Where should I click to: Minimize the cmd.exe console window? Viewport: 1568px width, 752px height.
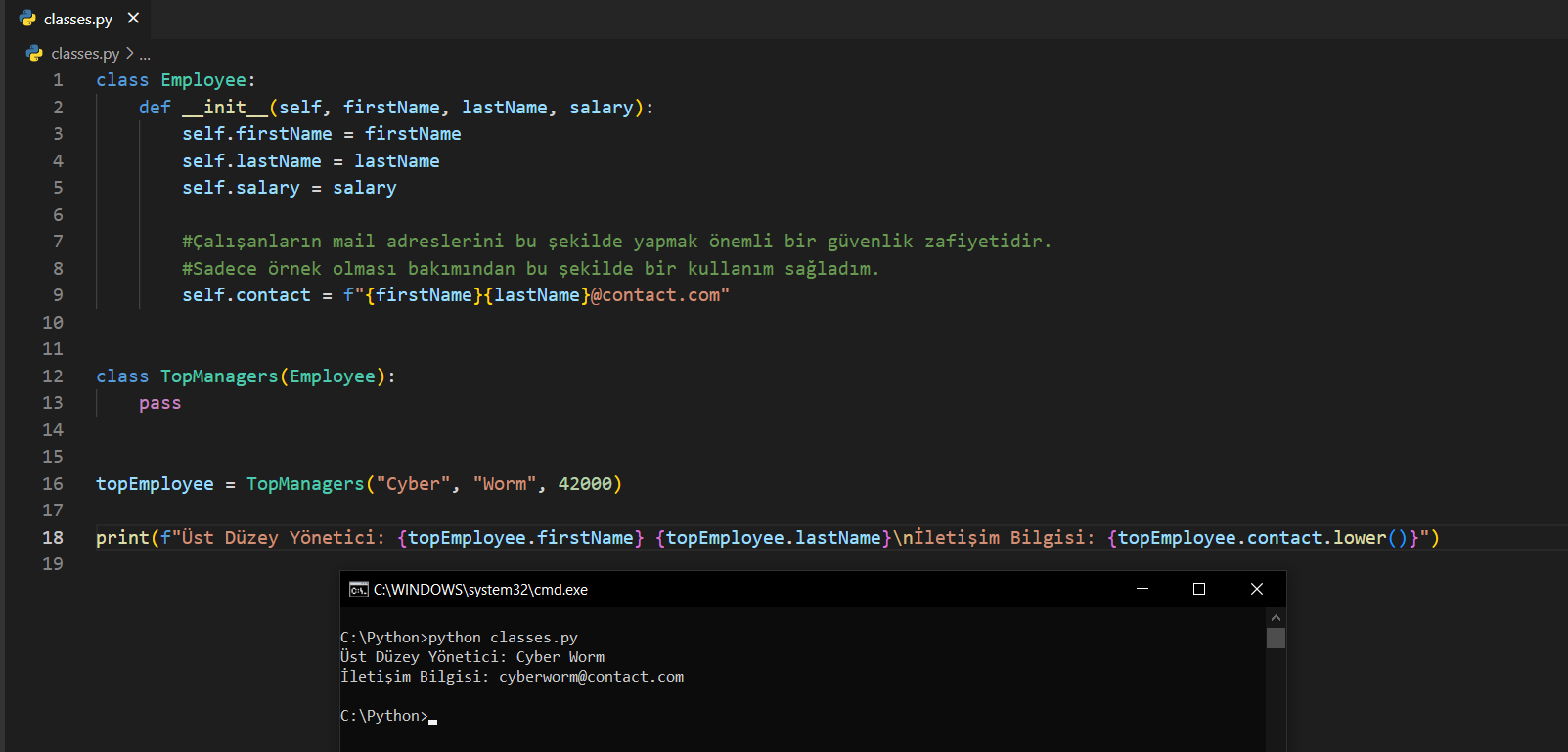1142,589
